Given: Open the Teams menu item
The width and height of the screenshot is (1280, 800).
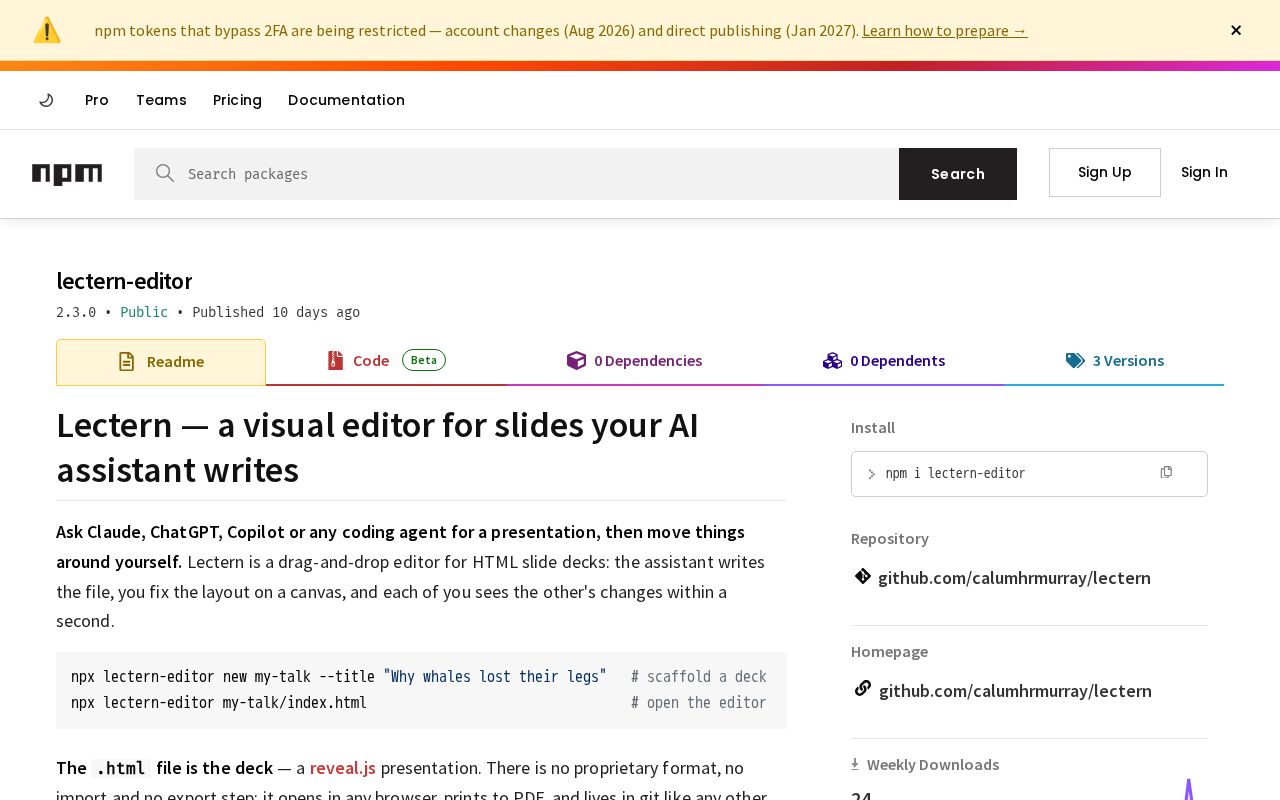Looking at the screenshot, I should pos(161,100).
